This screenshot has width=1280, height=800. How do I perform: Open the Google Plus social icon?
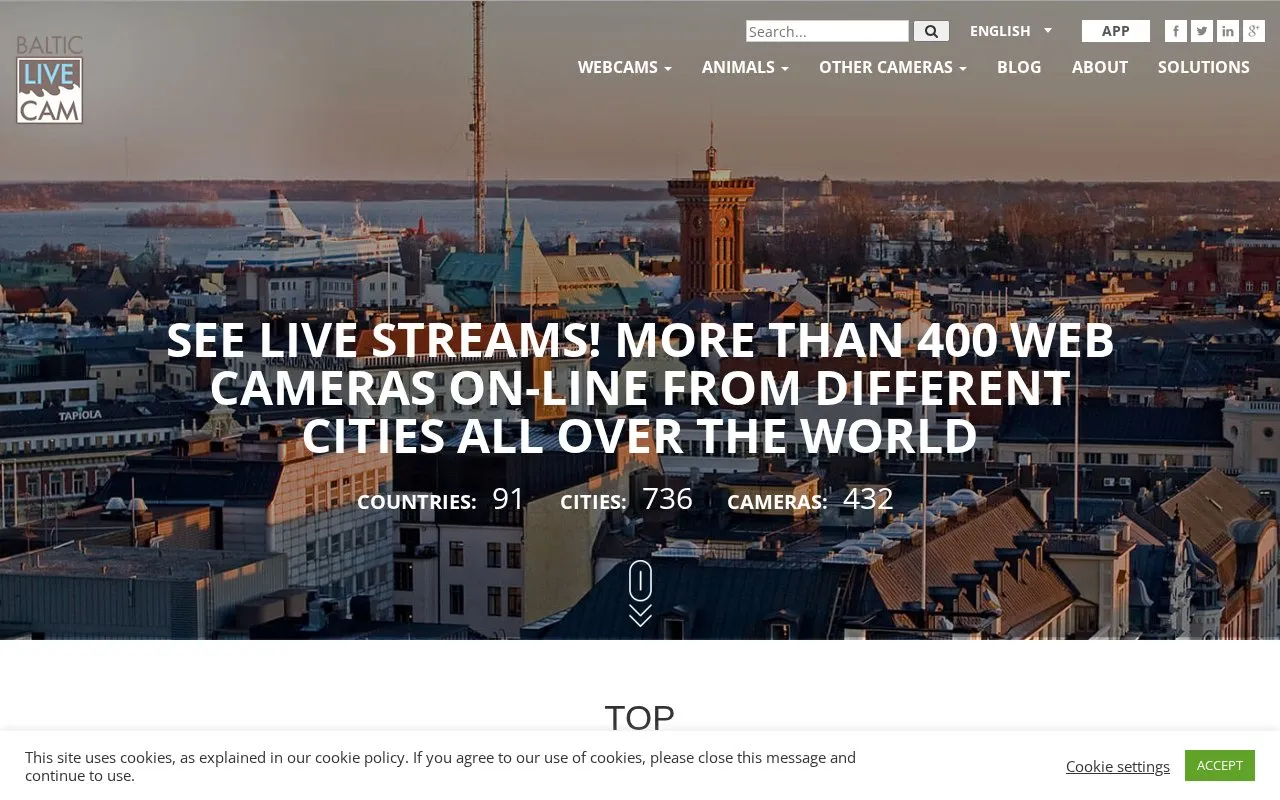point(1254,31)
